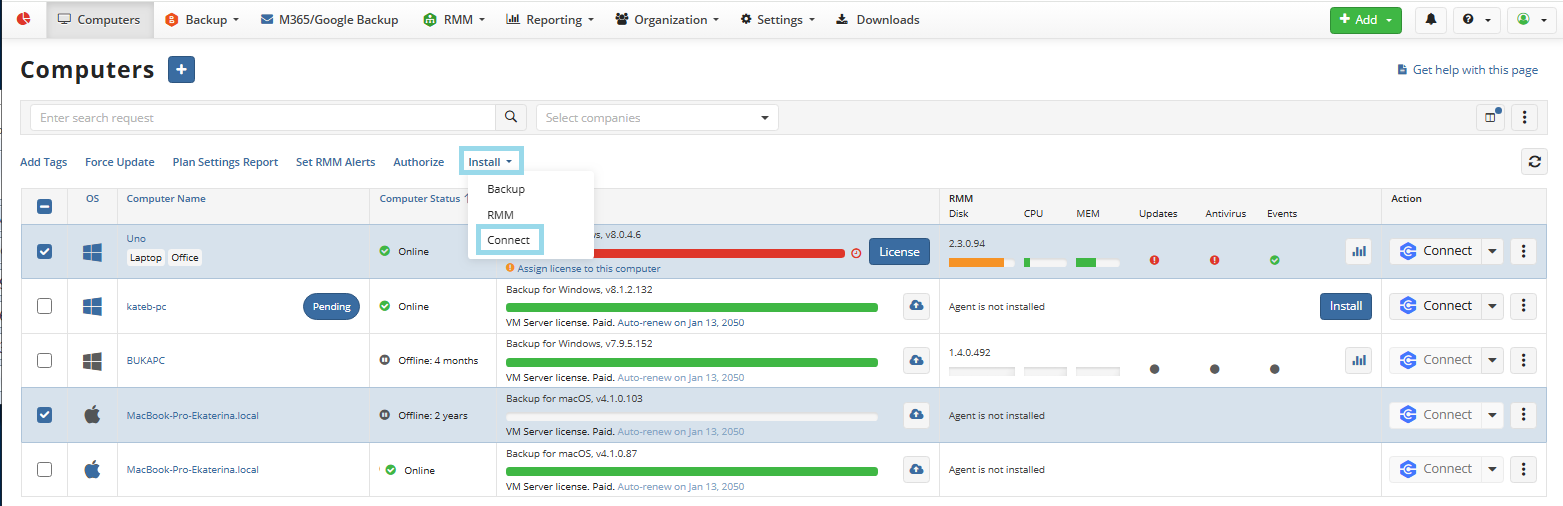Click the Authorize action
The height and width of the screenshot is (506, 1563).
(418, 162)
